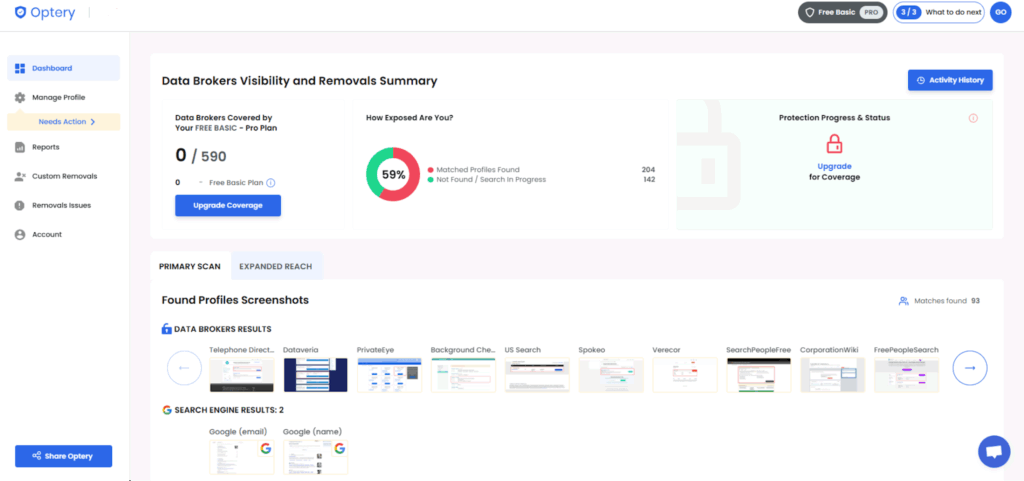This screenshot has width=1024, height=481.
Task: Open the Telephone Directory screenshot thumbnail
Action: coord(242,375)
